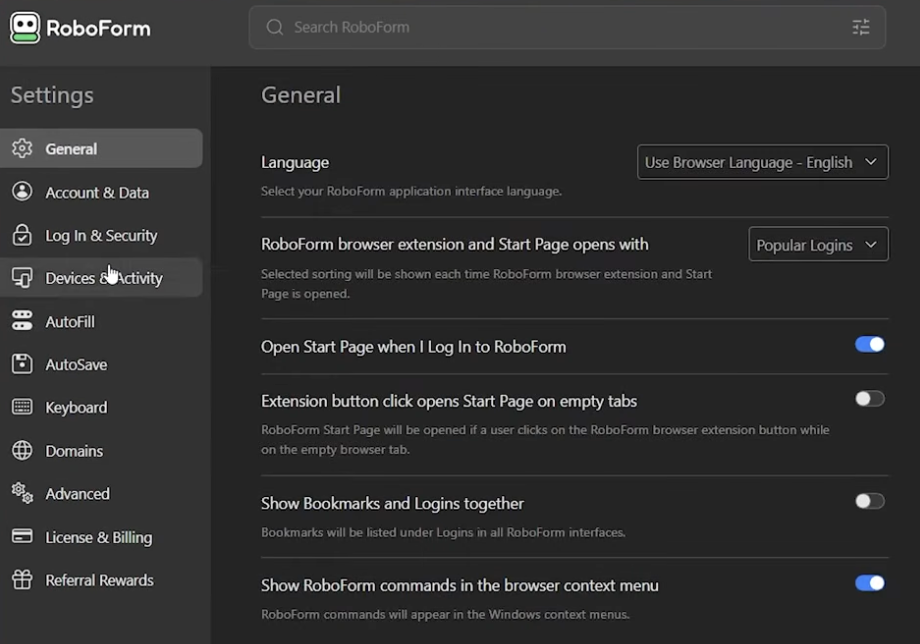Screen dimensions: 920x644
Task: Switch to AutoSave settings
Action: coord(101,364)
